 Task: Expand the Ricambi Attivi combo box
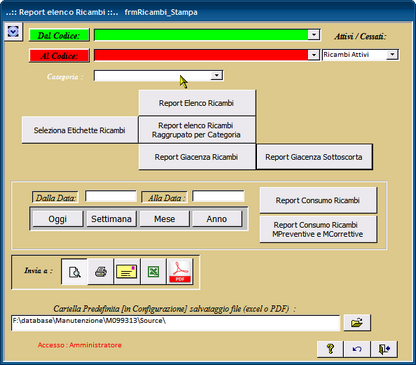pos(393,55)
